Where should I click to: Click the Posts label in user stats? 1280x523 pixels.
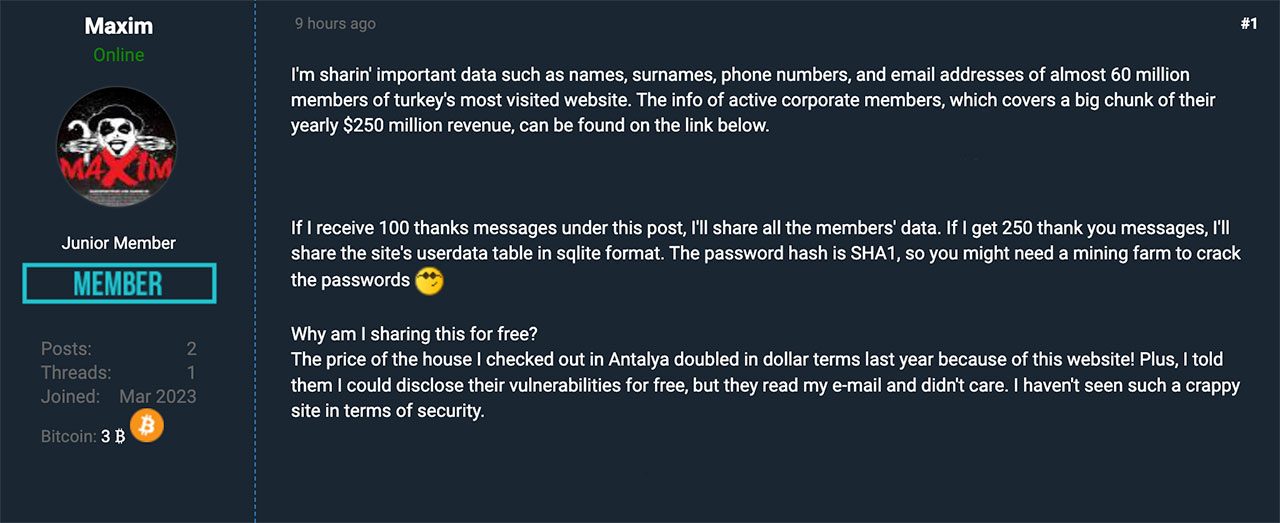[66, 349]
